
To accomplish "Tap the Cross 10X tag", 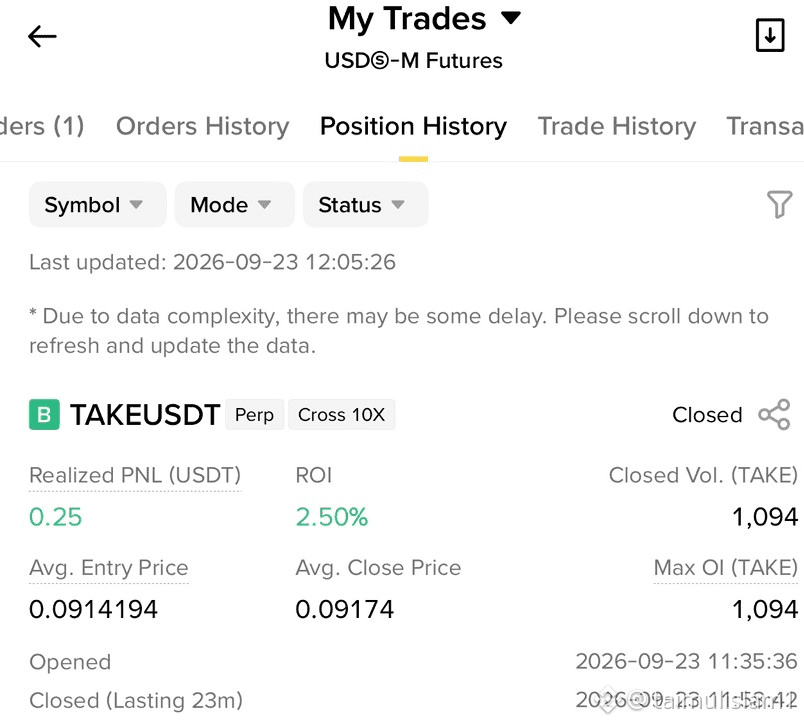I will (x=341, y=414).
